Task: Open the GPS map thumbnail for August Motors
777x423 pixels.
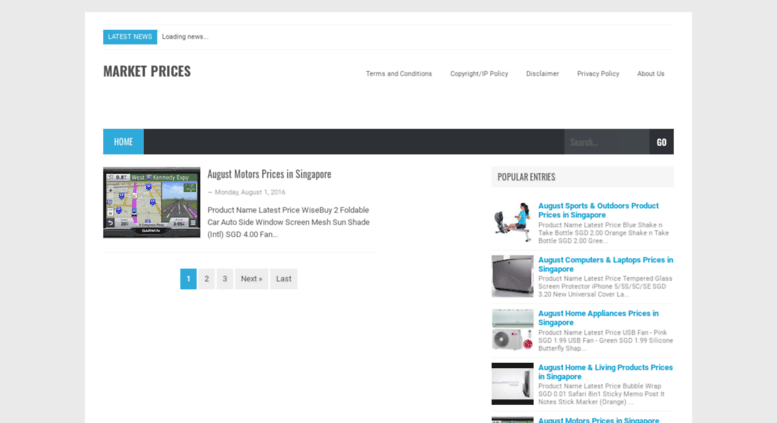Action: [x=152, y=203]
